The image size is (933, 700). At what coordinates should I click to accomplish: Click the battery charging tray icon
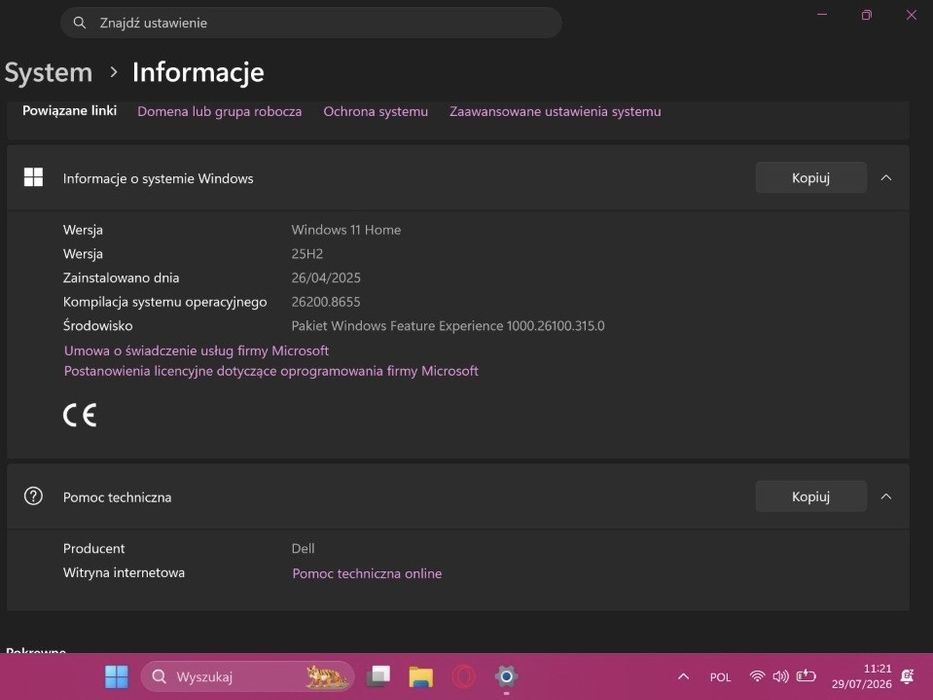[806, 676]
